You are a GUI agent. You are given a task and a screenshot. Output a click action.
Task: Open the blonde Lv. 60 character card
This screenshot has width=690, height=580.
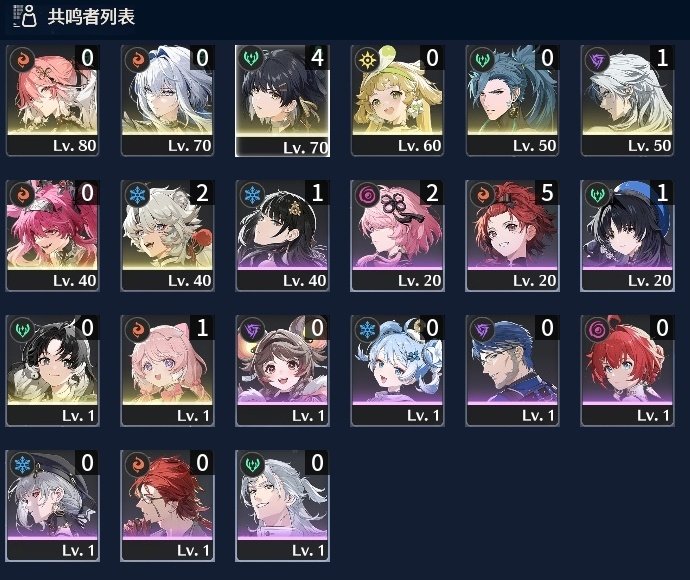[x=397, y=100]
